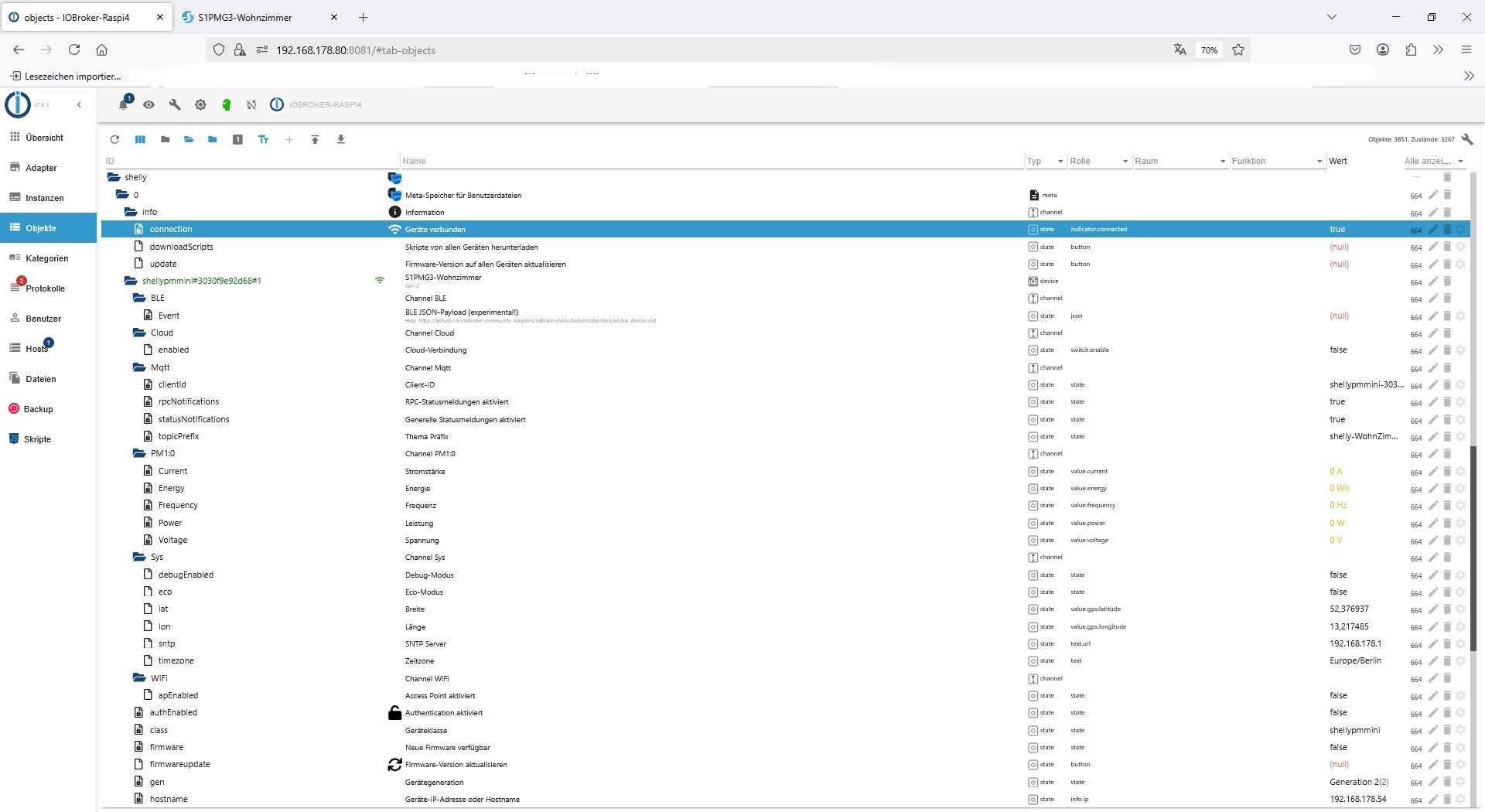Image resolution: width=1485 pixels, height=812 pixels.
Task: Edit the connection object with pencil icon
Action: [x=1433, y=229]
